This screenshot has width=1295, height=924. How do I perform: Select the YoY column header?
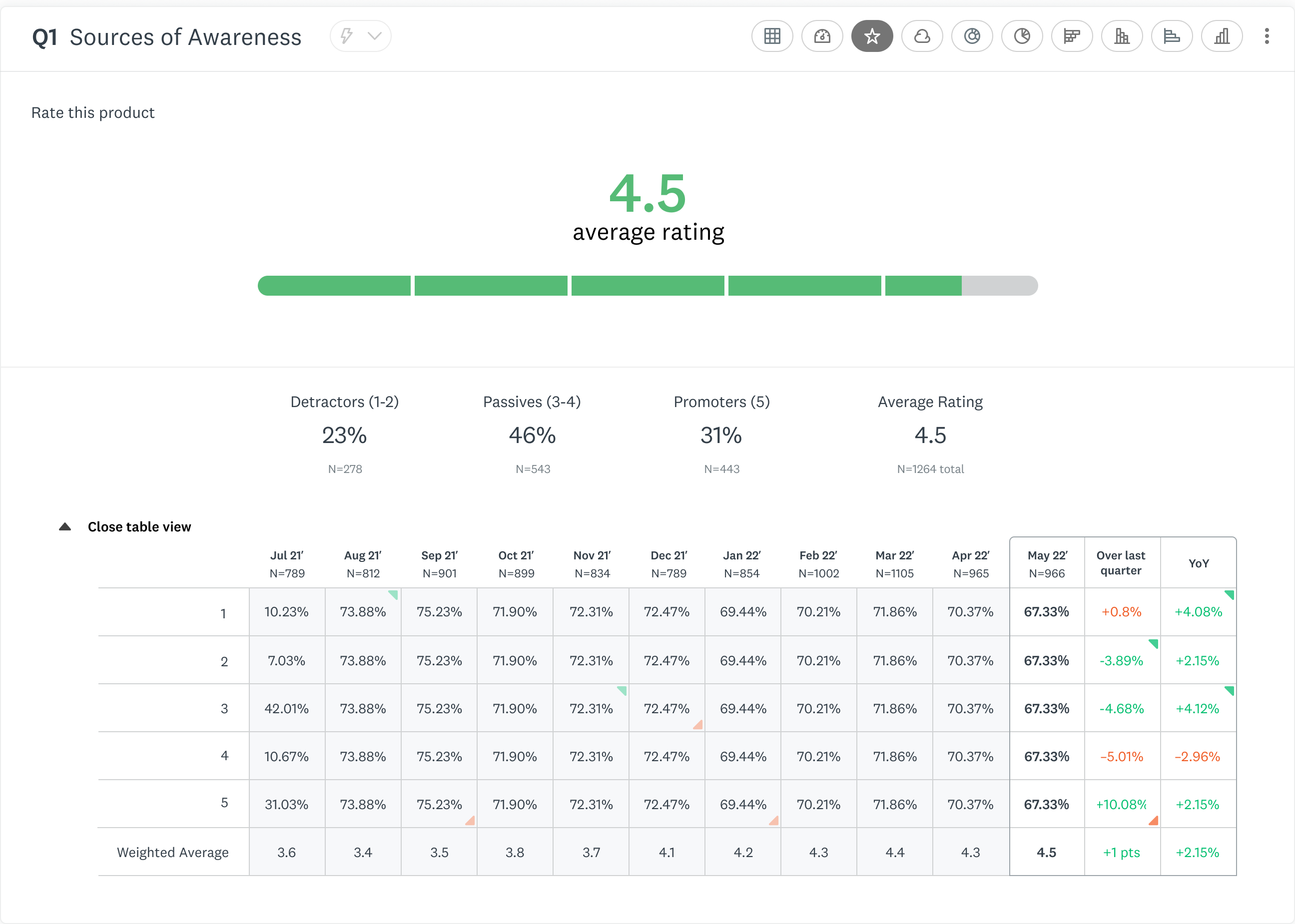(x=1199, y=563)
